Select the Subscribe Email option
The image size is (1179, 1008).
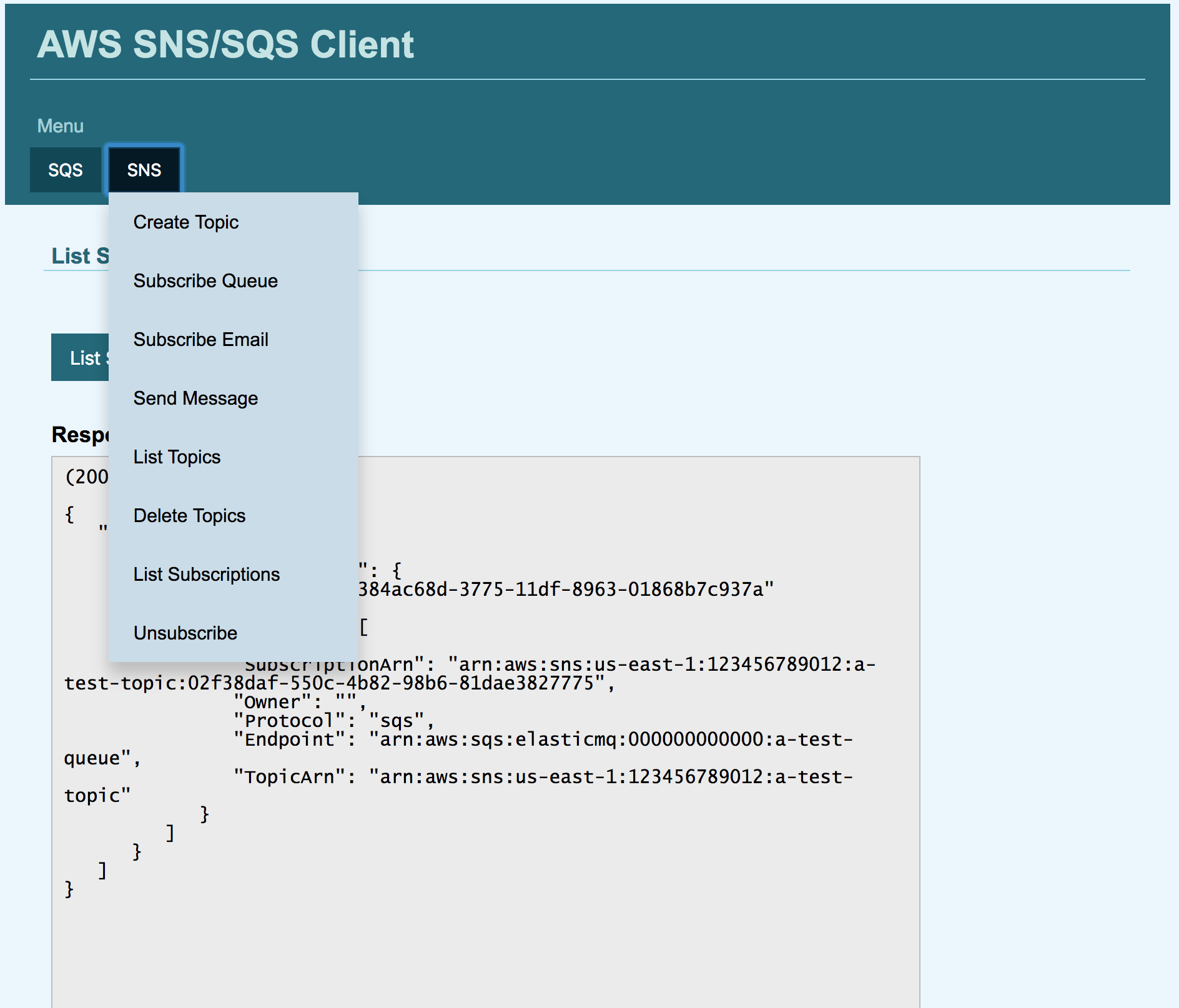200,340
